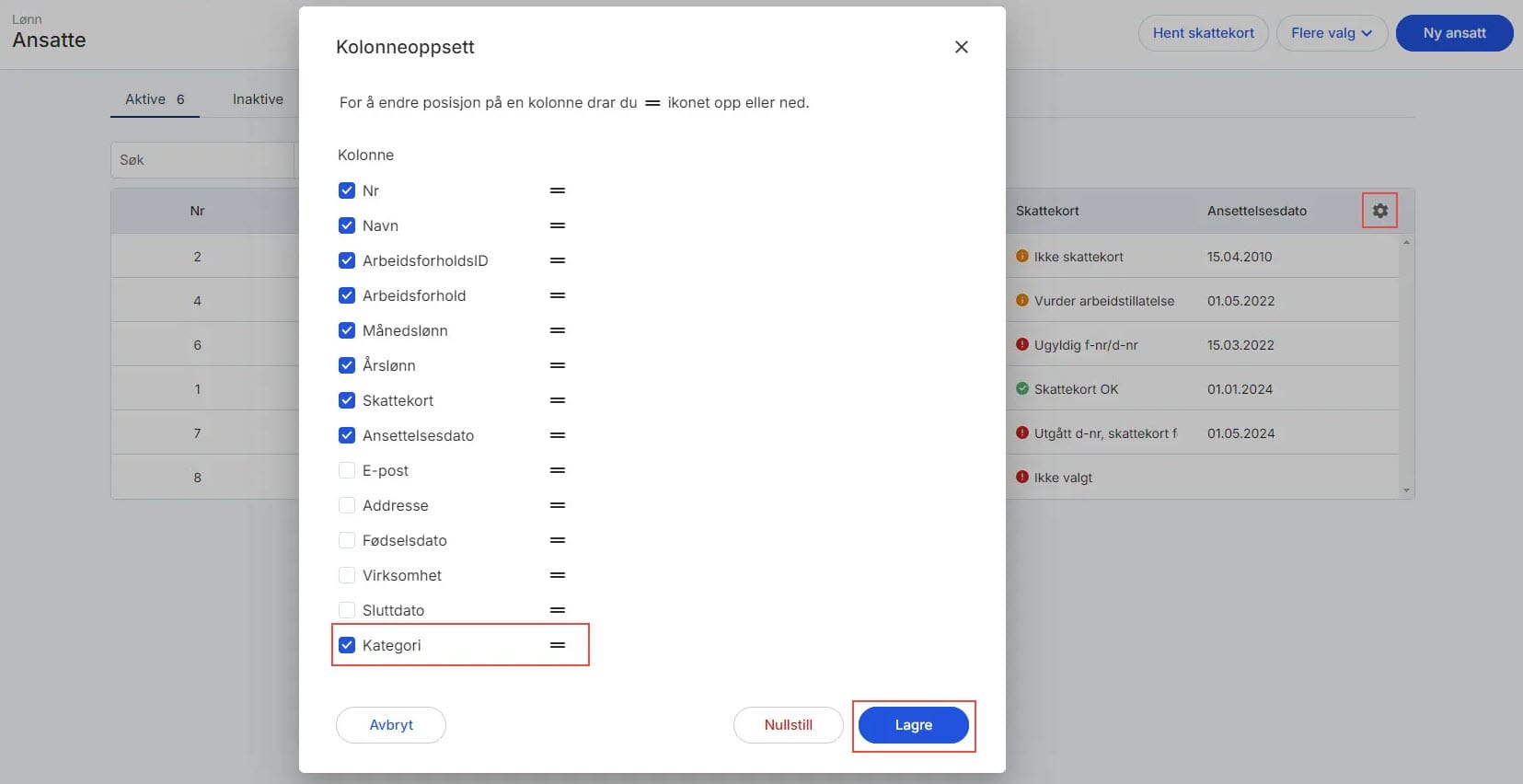Cancel with the Avbryt button
Image resolution: width=1523 pixels, height=784 pixels.
391,725
